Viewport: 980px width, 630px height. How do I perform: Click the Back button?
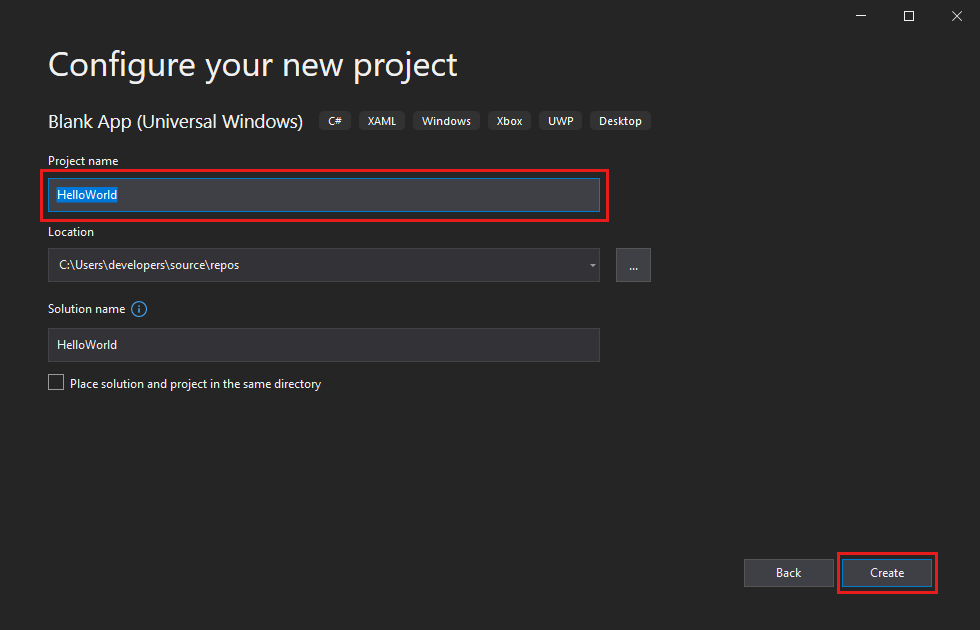[788, 572]
